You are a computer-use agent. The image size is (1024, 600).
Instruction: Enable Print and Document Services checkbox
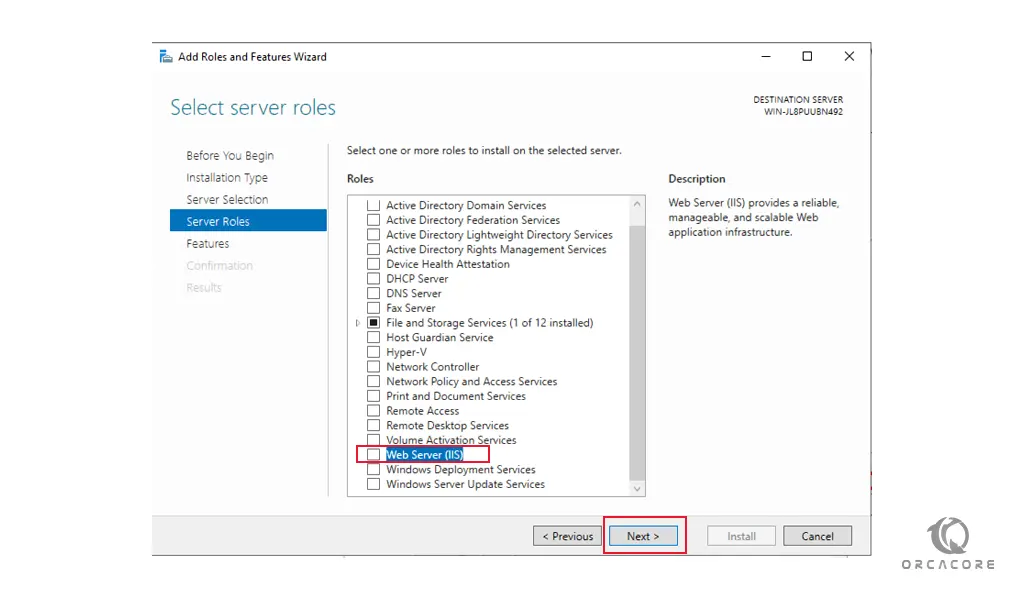pos(373,396)
